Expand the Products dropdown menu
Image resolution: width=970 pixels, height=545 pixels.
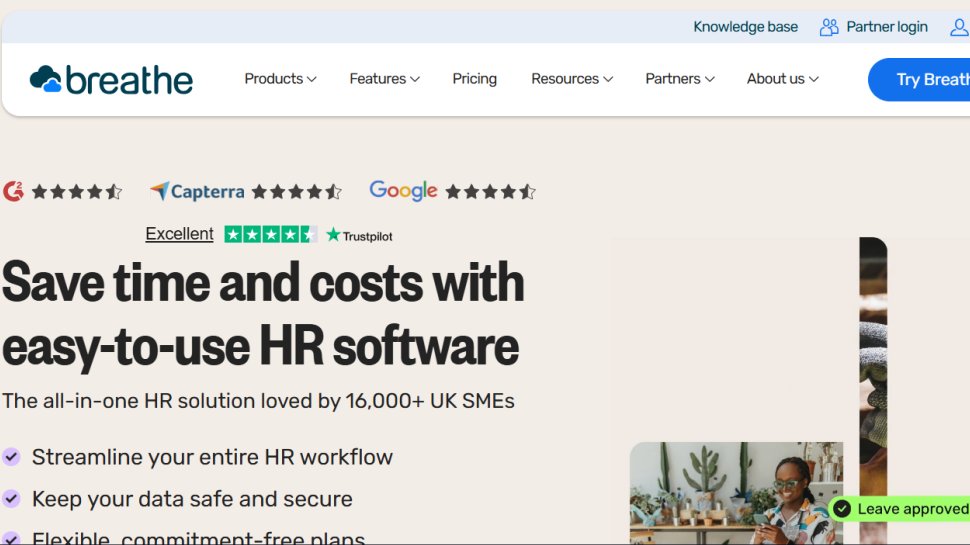pos(280,79)
